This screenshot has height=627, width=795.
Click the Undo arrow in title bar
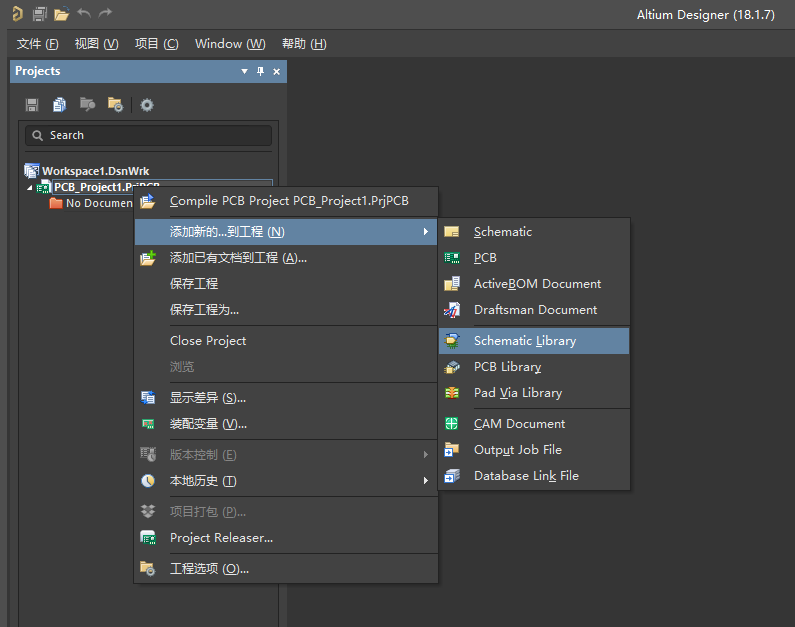point(84,13)
